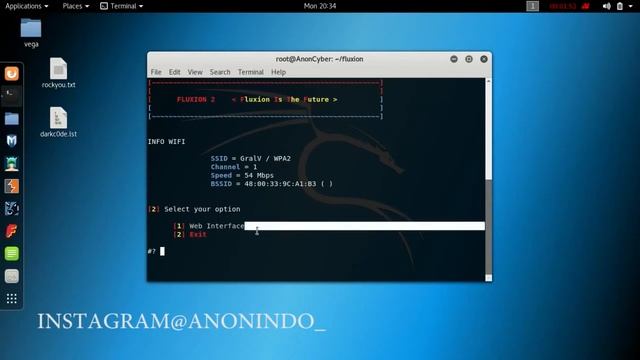Open the grey application icon in dock

point(11,276)
